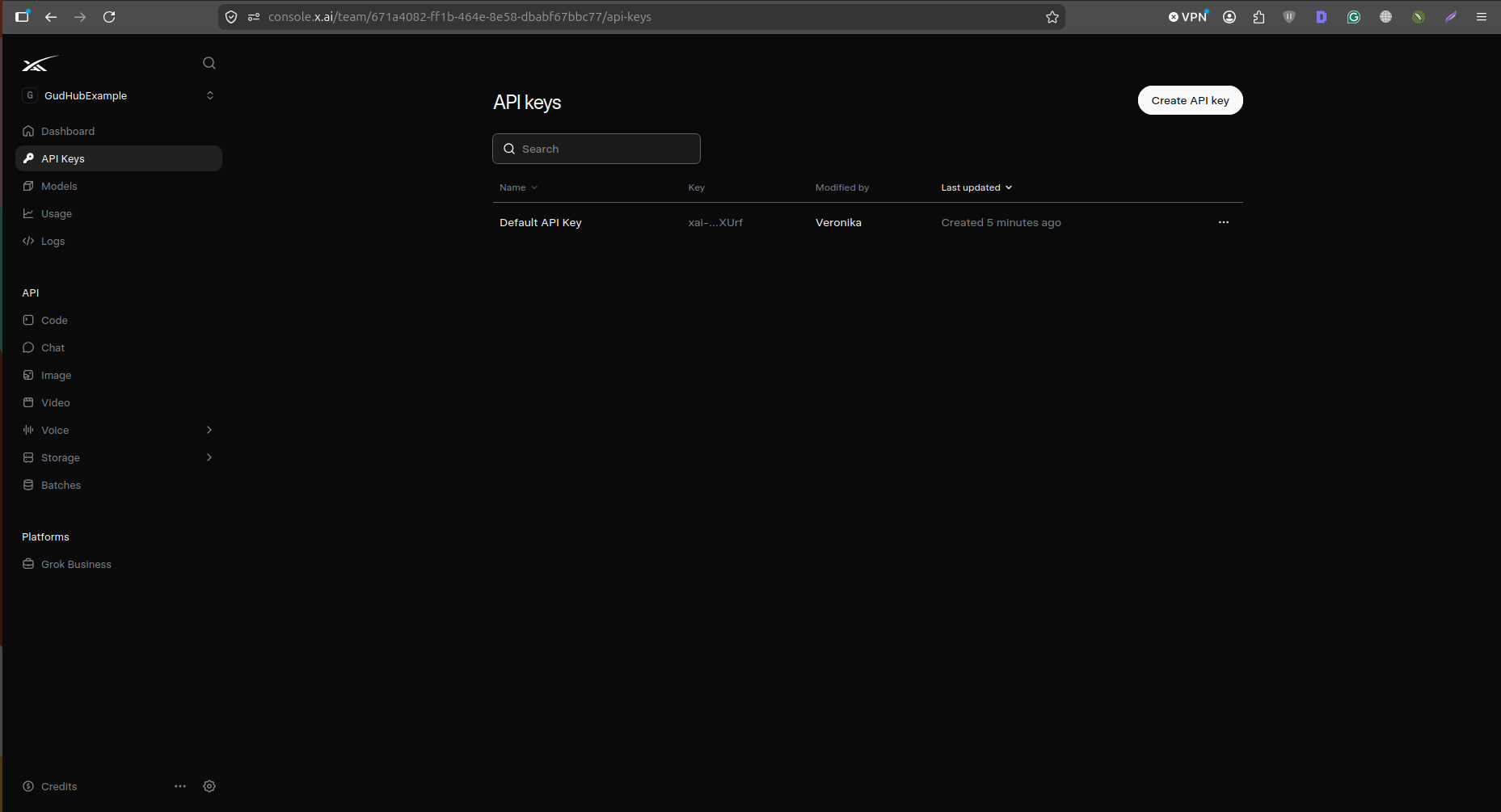Open browser extensions puzzle icon

1259,17
